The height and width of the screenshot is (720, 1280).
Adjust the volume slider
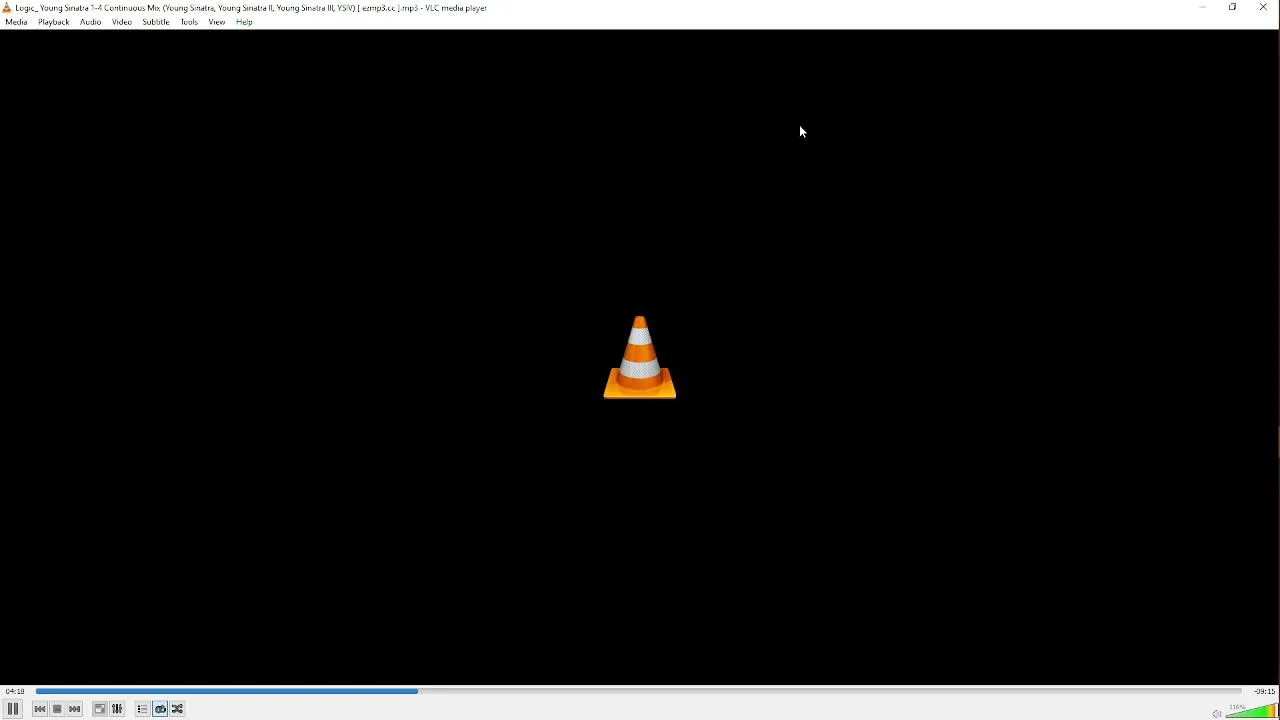coord(1252,711)
